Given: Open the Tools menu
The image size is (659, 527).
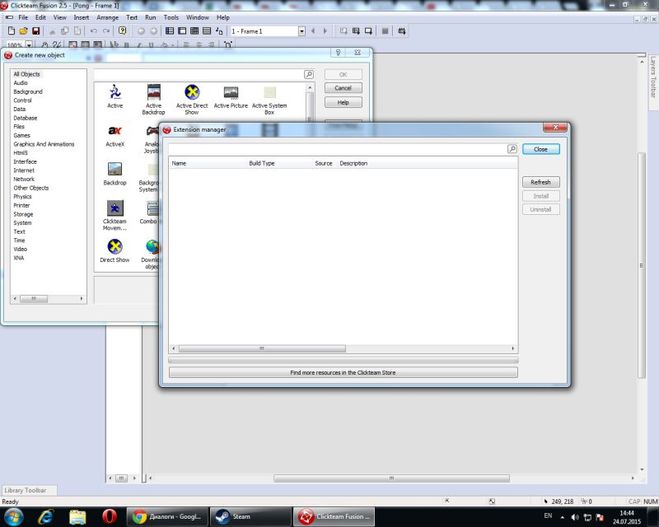Looking at the screenshot, I should (x=172, y=17).
